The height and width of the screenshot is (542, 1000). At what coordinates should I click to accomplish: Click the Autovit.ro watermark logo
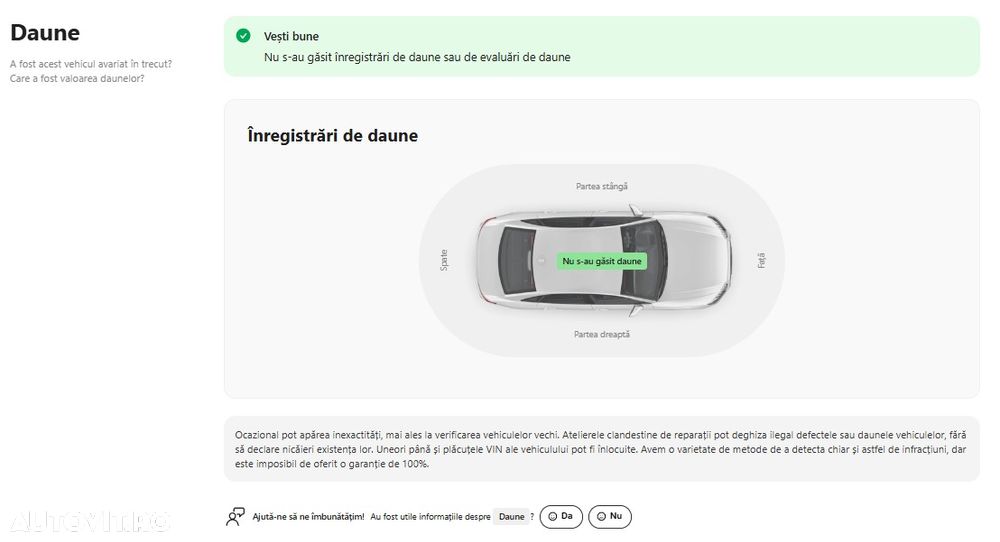(88, 521)
